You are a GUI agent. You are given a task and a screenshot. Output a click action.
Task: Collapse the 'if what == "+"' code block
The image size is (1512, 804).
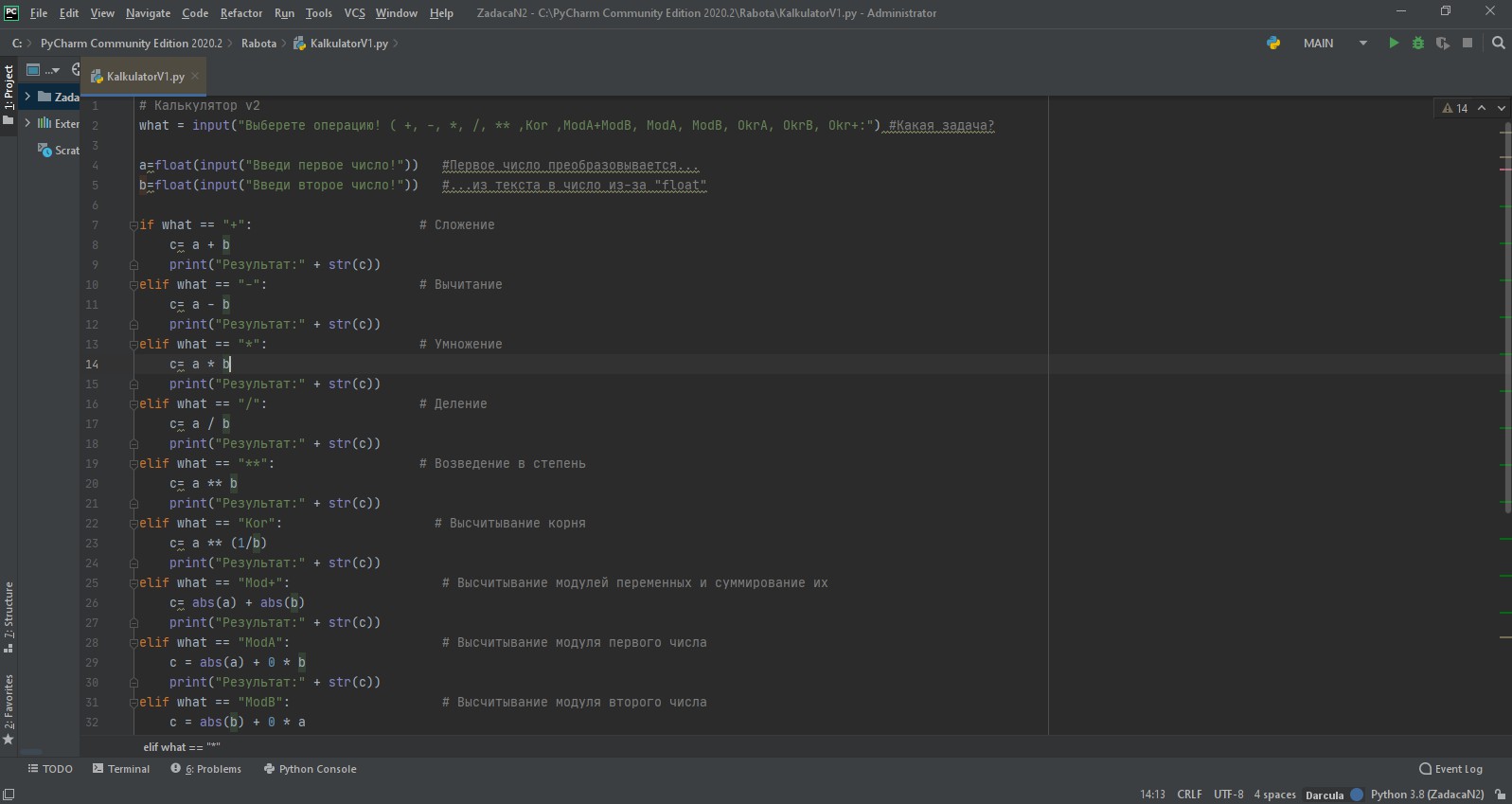click(133, 225)
